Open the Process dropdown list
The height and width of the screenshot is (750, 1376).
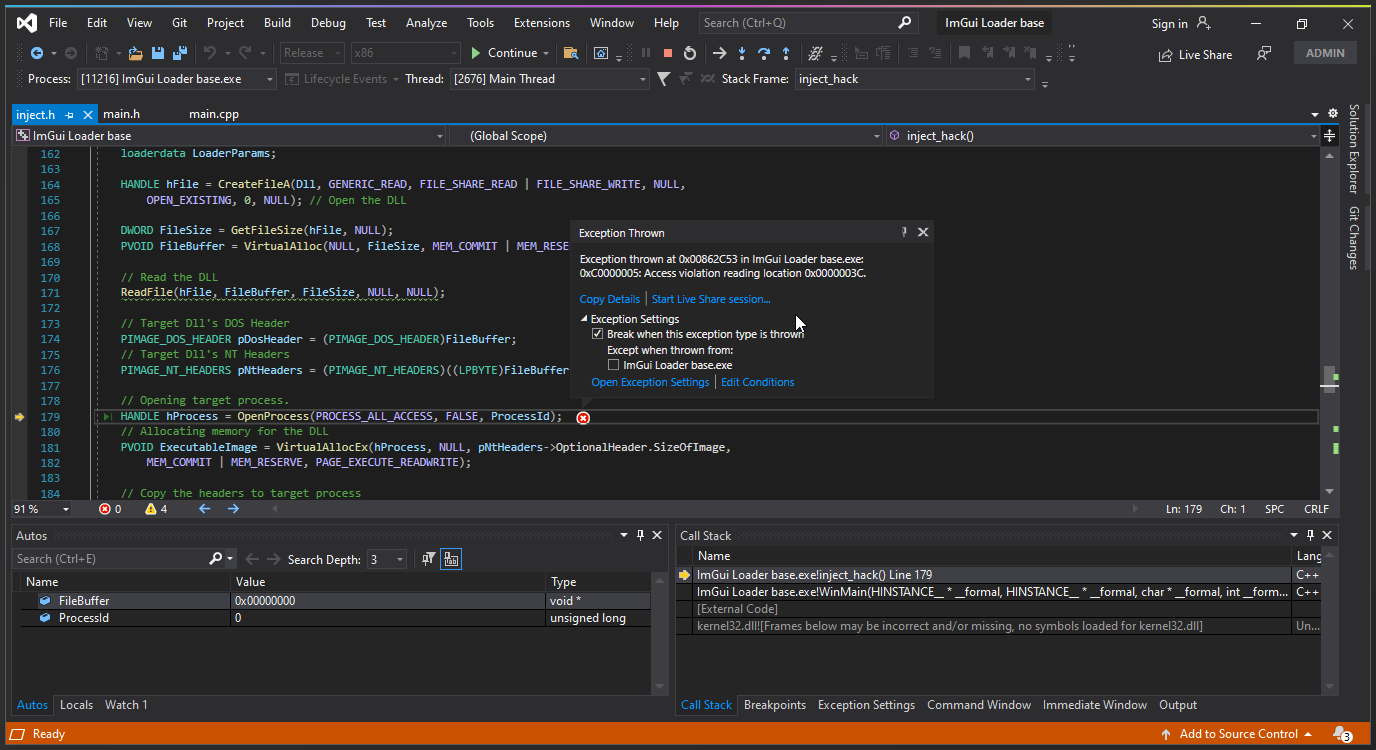(x=270, y=79)
